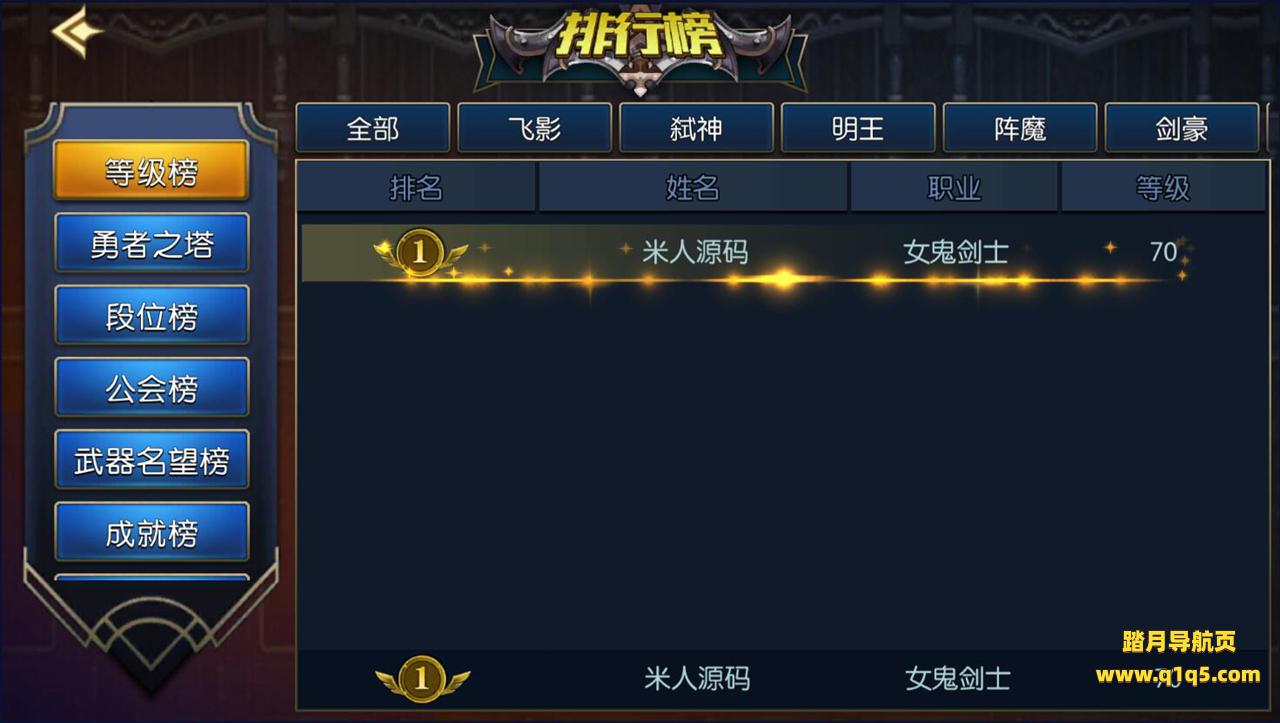The height and width of the screenshot is (723, 1280).
Task: Click the 职业 column header
Action: 954,187
